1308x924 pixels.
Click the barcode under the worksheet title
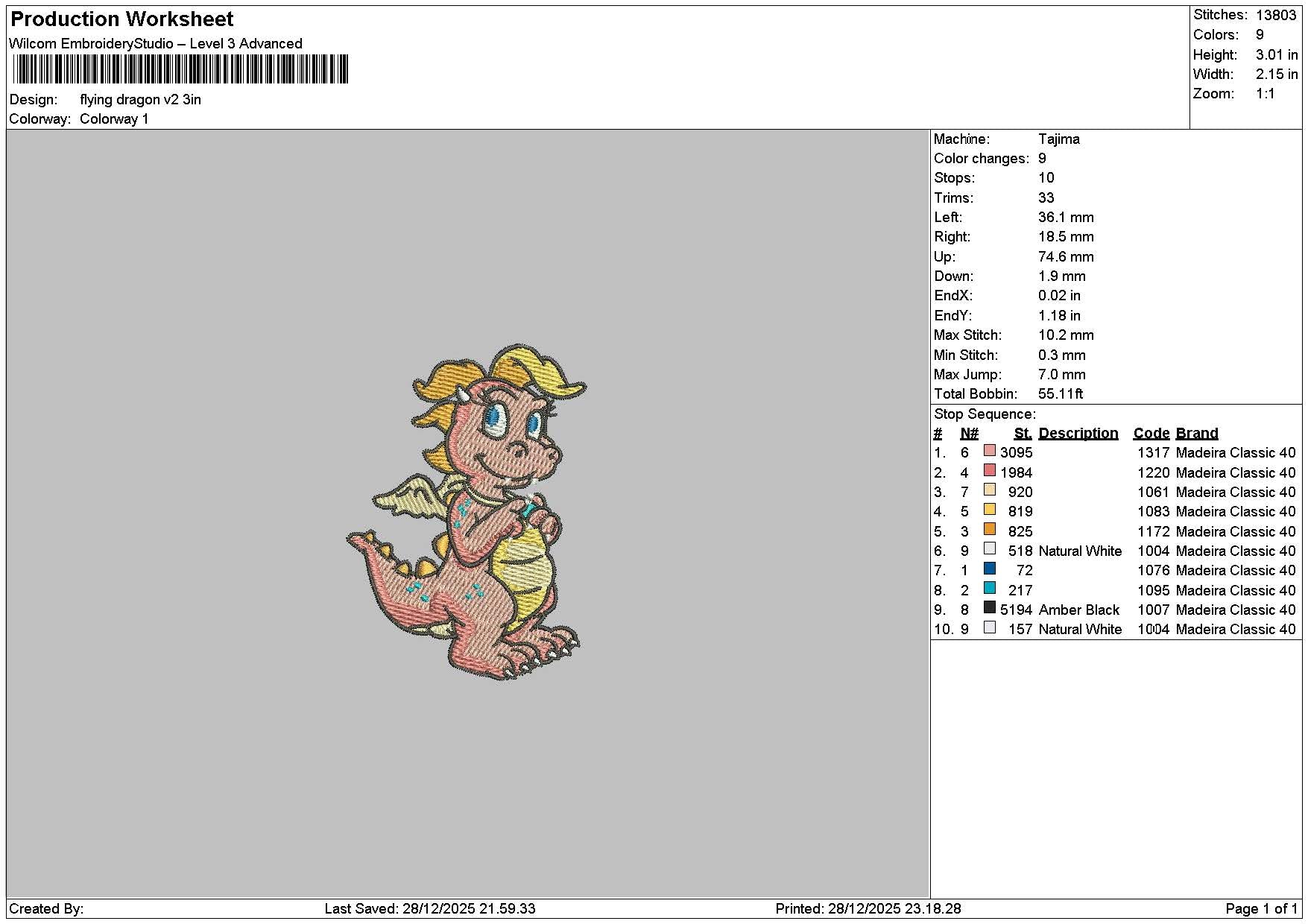tap(180, 69)
